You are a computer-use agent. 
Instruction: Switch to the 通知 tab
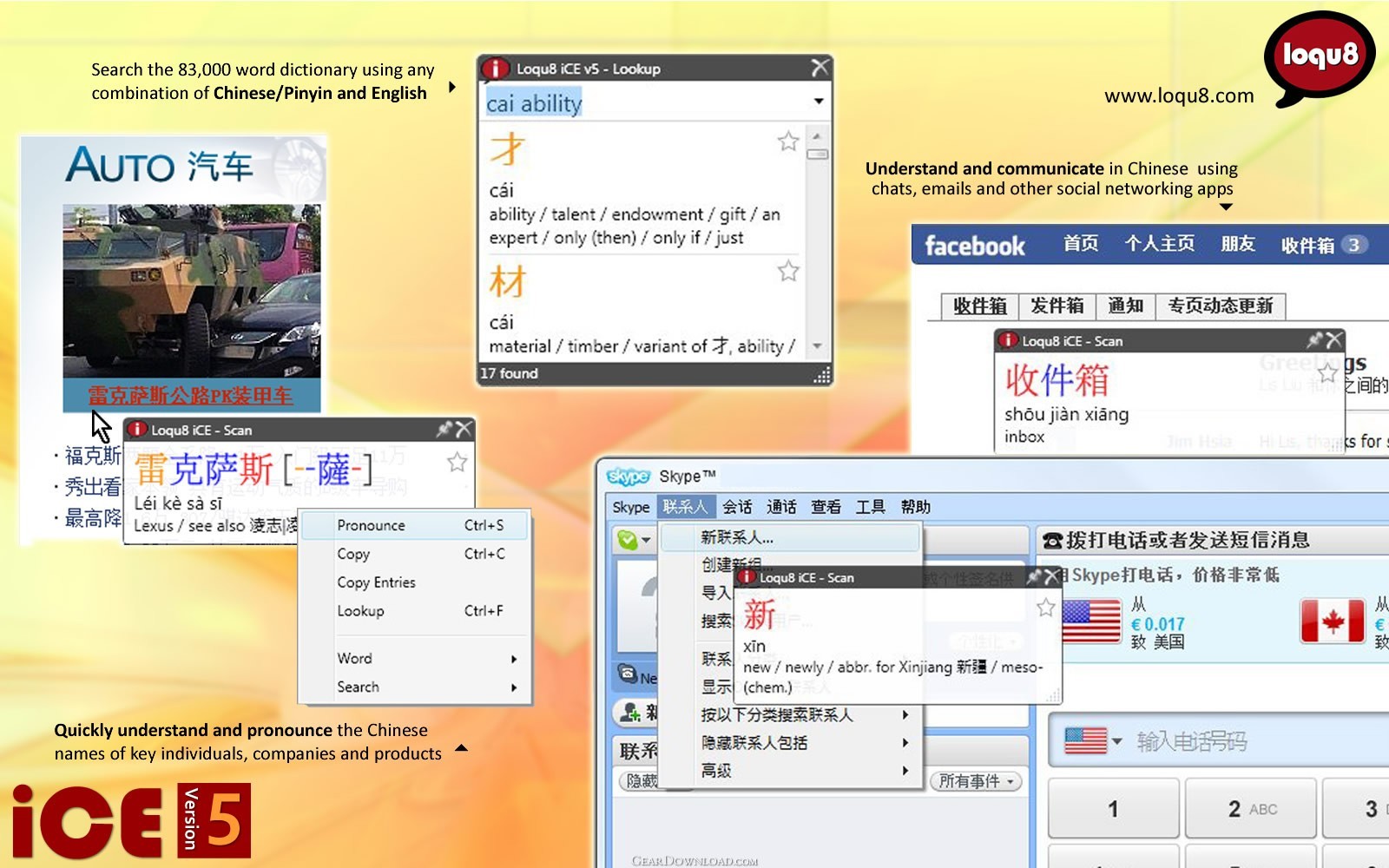(x=1125, y=306)
